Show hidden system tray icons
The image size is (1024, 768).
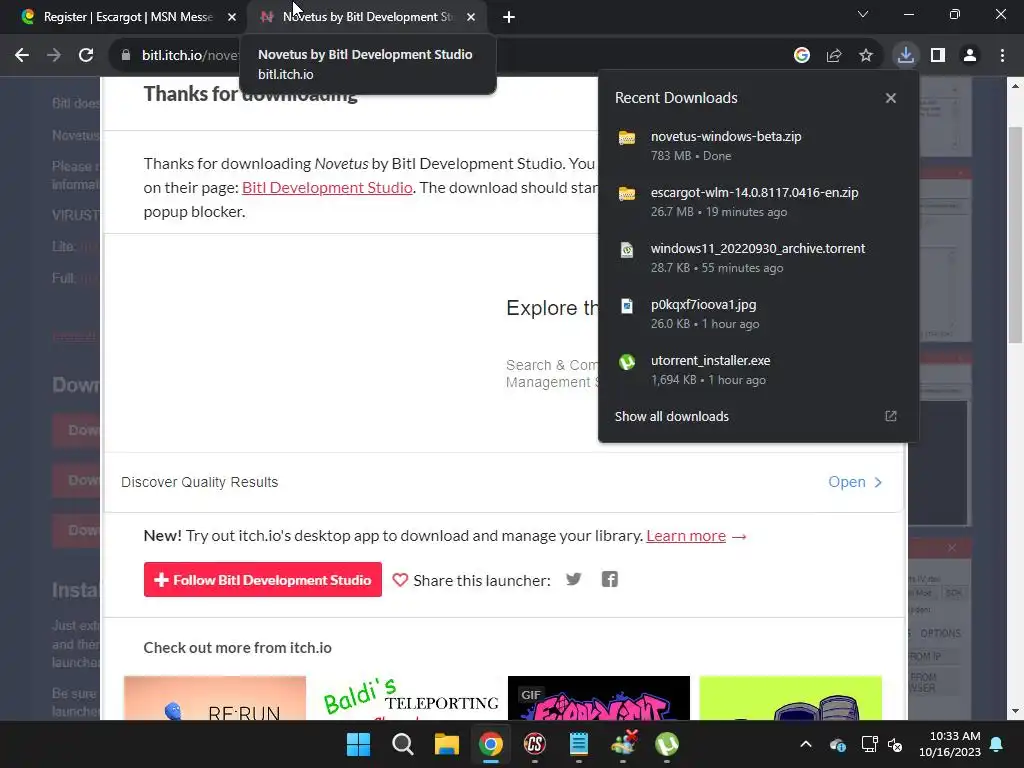(806, 744)
